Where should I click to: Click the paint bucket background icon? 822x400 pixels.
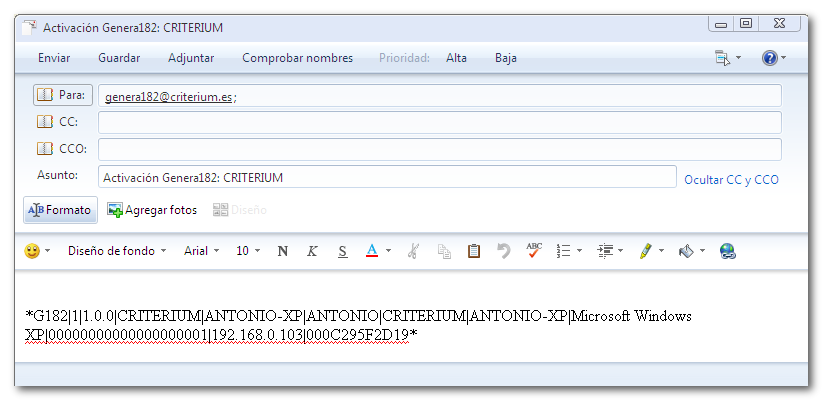point(686,251)
